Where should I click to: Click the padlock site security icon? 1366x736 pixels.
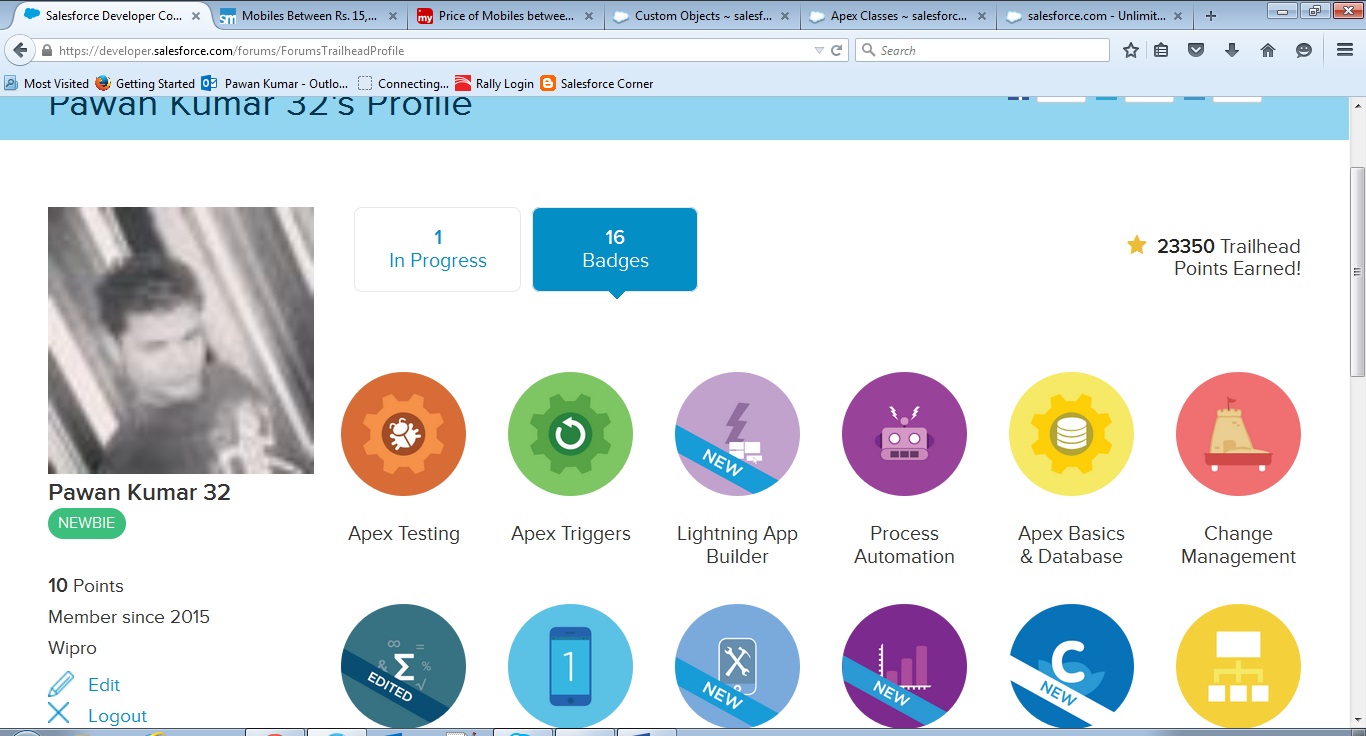[x=47, y=50]
